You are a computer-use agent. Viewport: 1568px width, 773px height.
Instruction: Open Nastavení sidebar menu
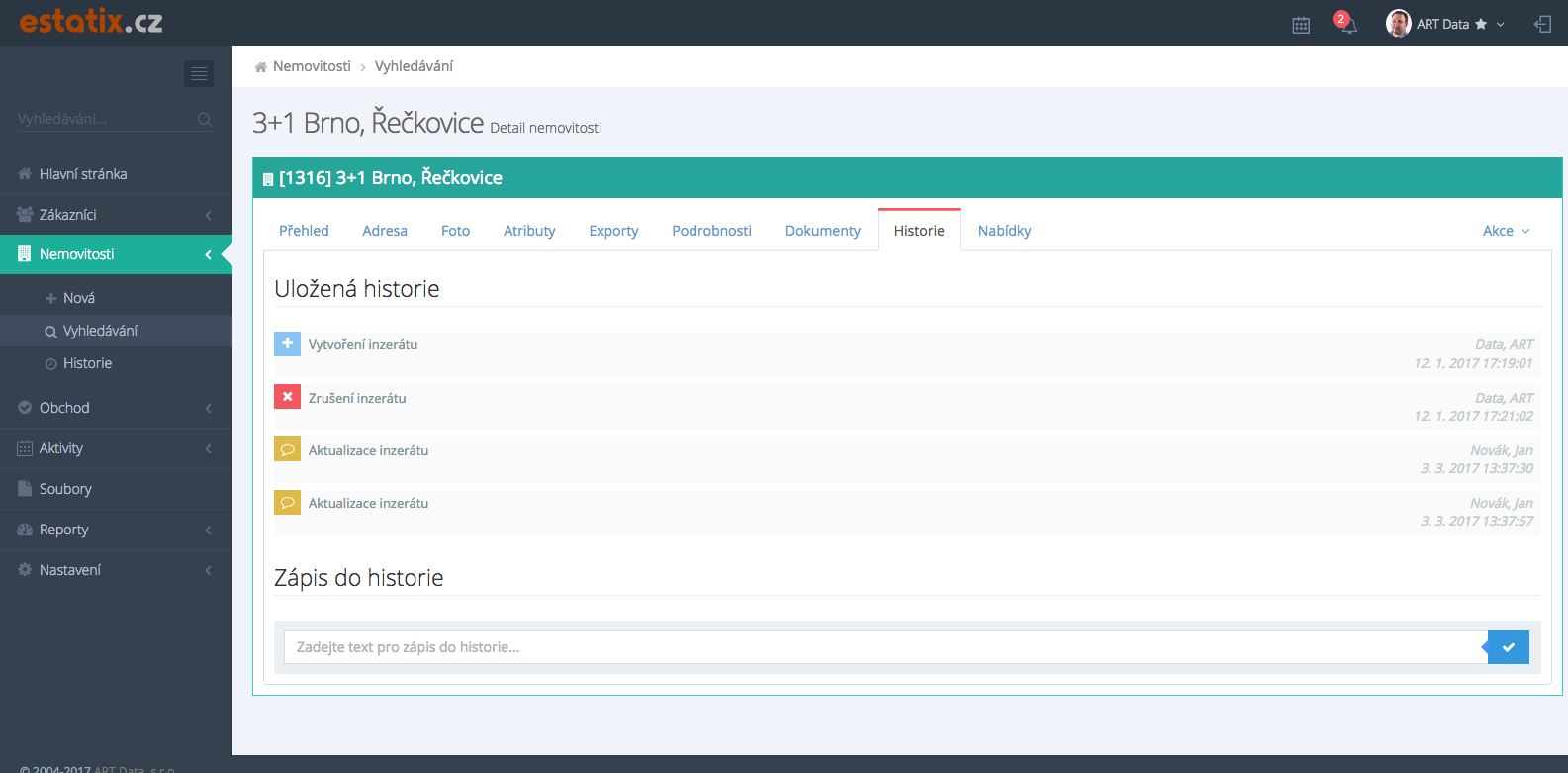(116, 570)
